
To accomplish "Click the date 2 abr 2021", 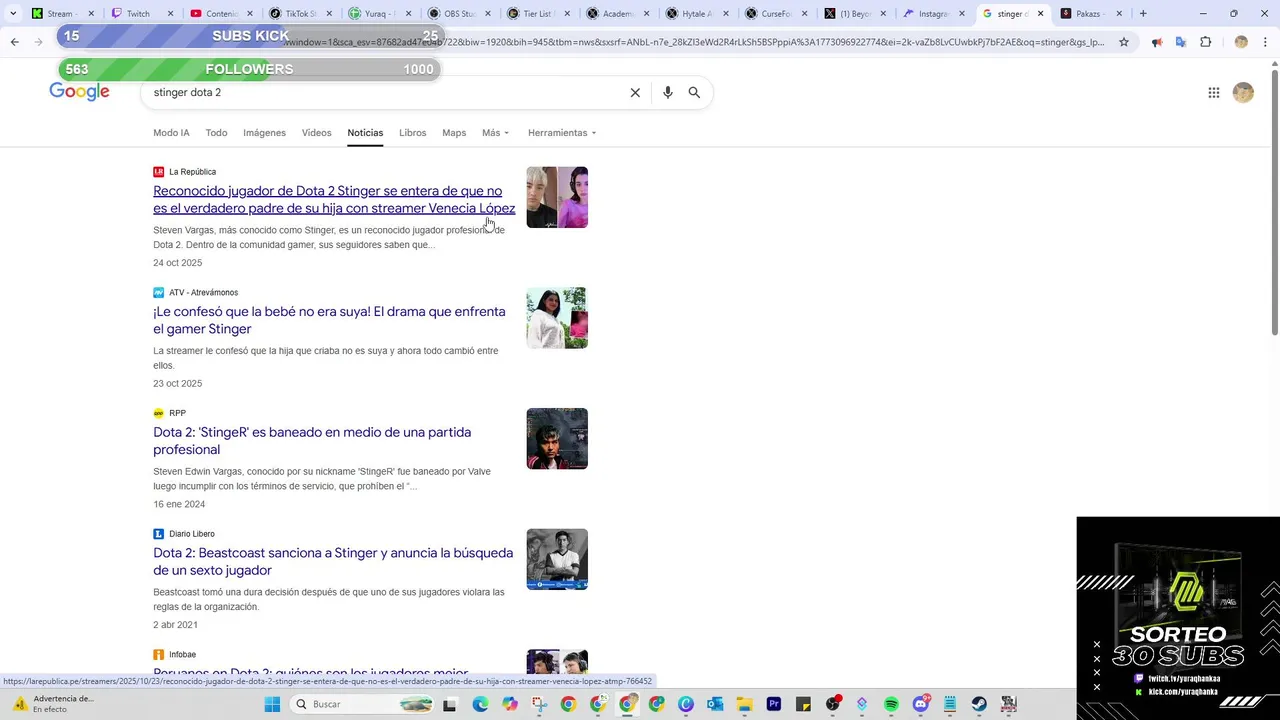I will click(175, 625).
